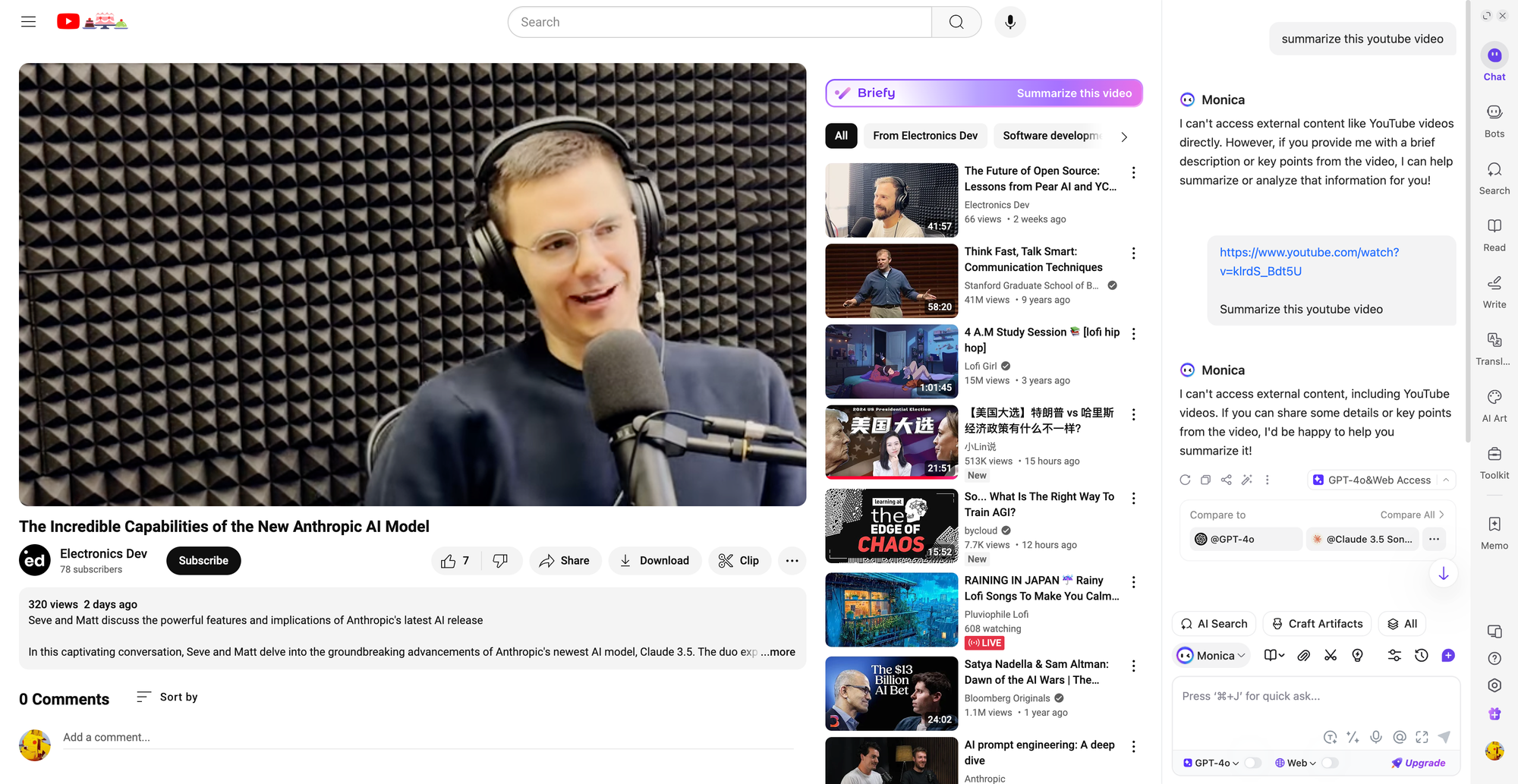Screen dimensions: 1518x784
Task: Show next filter chips with right chevron
Action: click(1124, 137)
